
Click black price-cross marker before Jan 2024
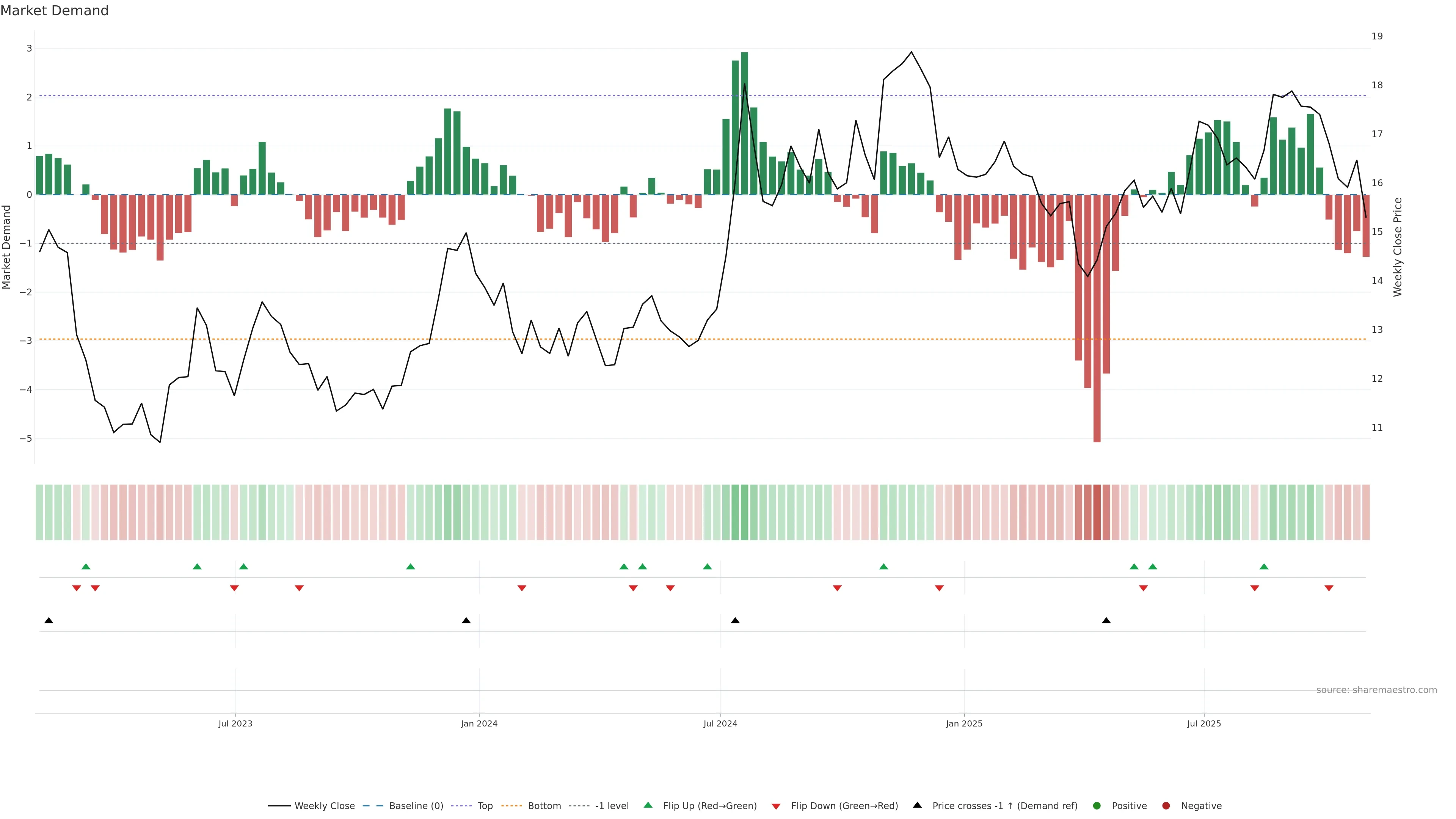[x=466, y=621]
